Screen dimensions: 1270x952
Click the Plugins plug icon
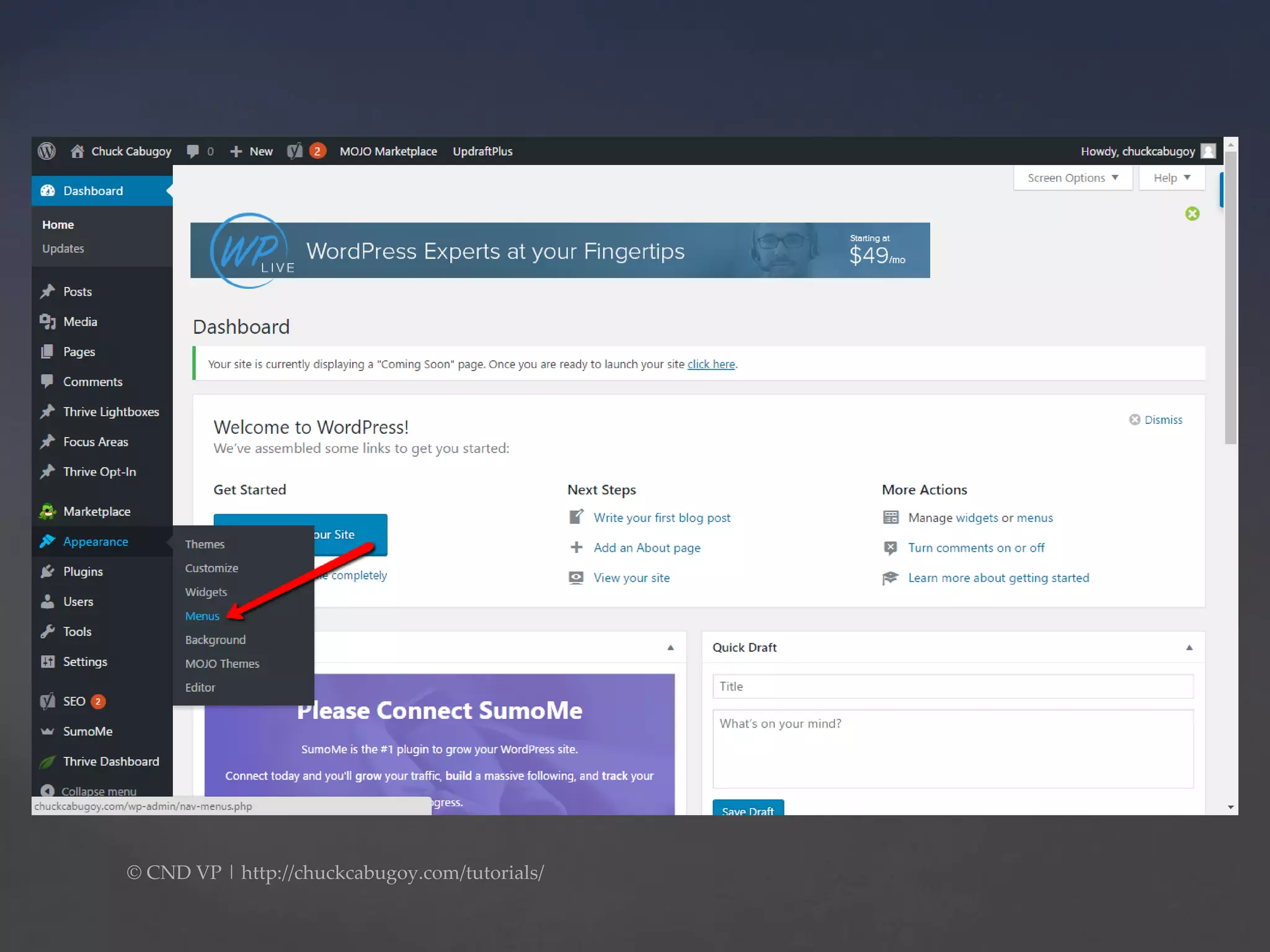(x=48, y=571)
